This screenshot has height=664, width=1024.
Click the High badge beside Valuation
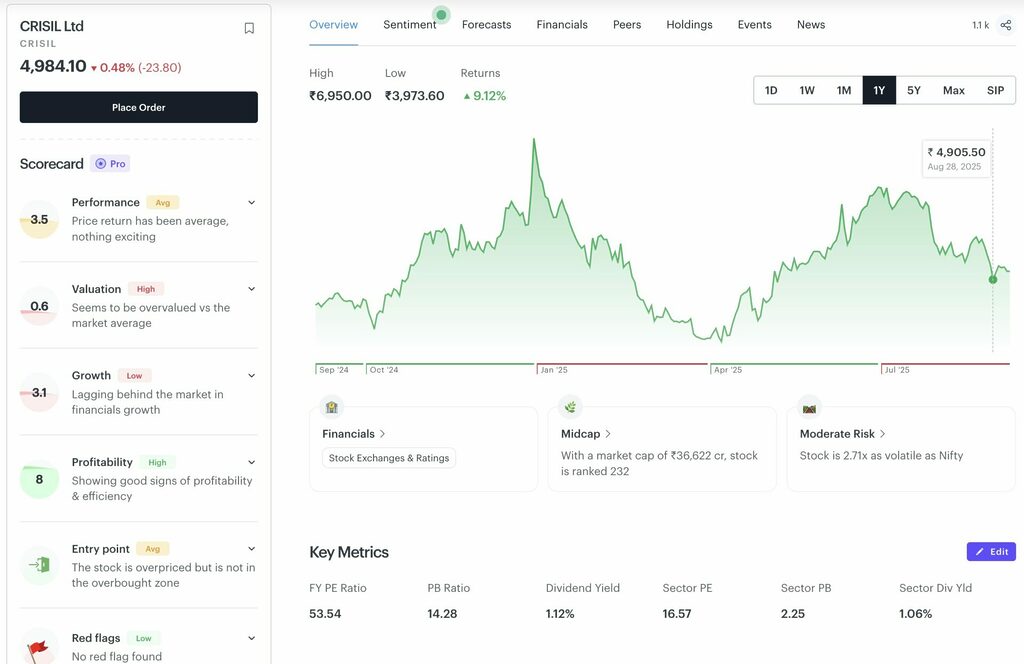pos(146,289)
